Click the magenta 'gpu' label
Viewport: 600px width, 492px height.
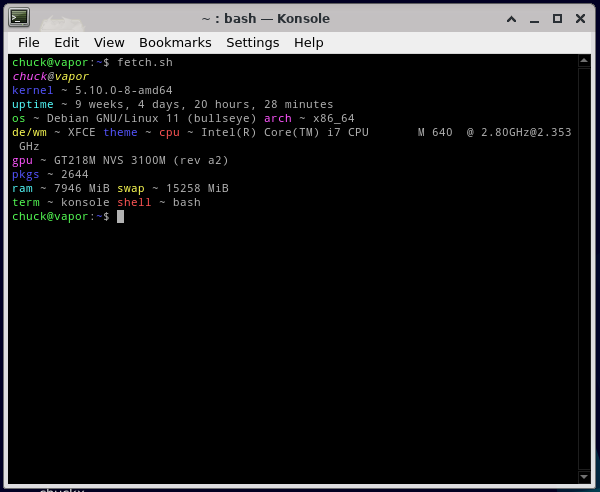point(23,160)
